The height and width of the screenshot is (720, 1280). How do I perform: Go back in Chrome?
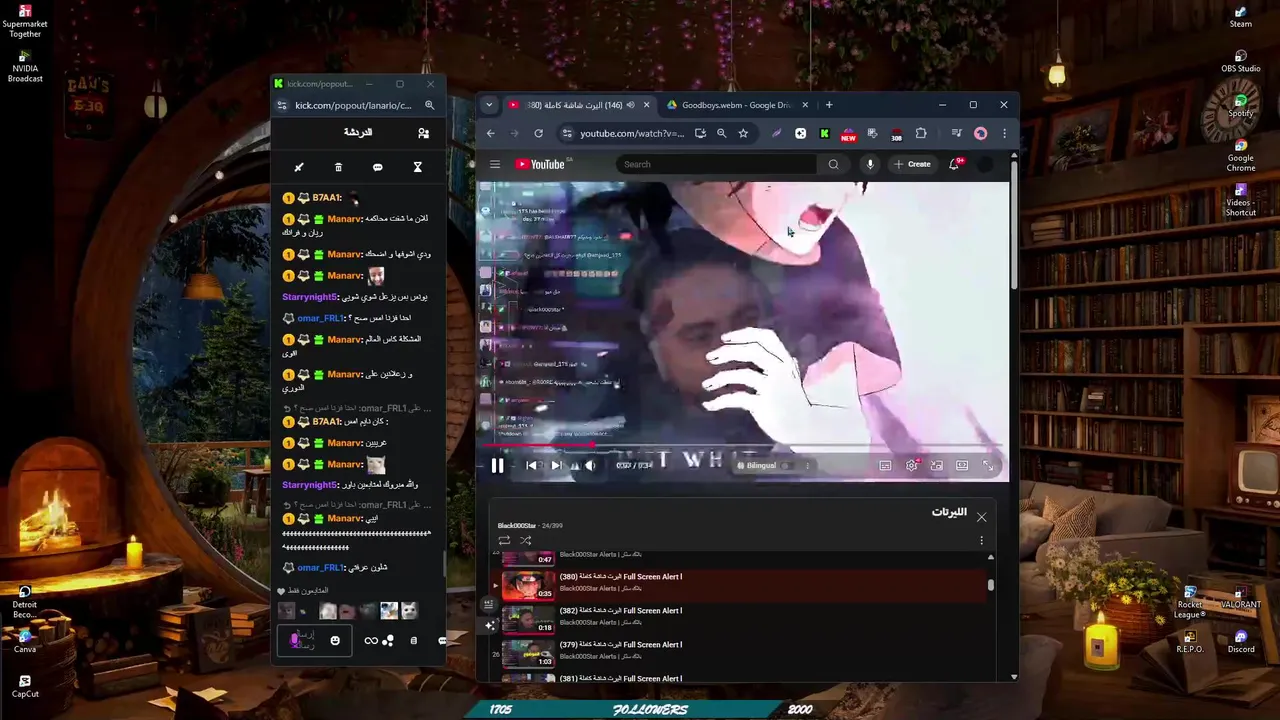pyautogui.click(x=490, y=133)
